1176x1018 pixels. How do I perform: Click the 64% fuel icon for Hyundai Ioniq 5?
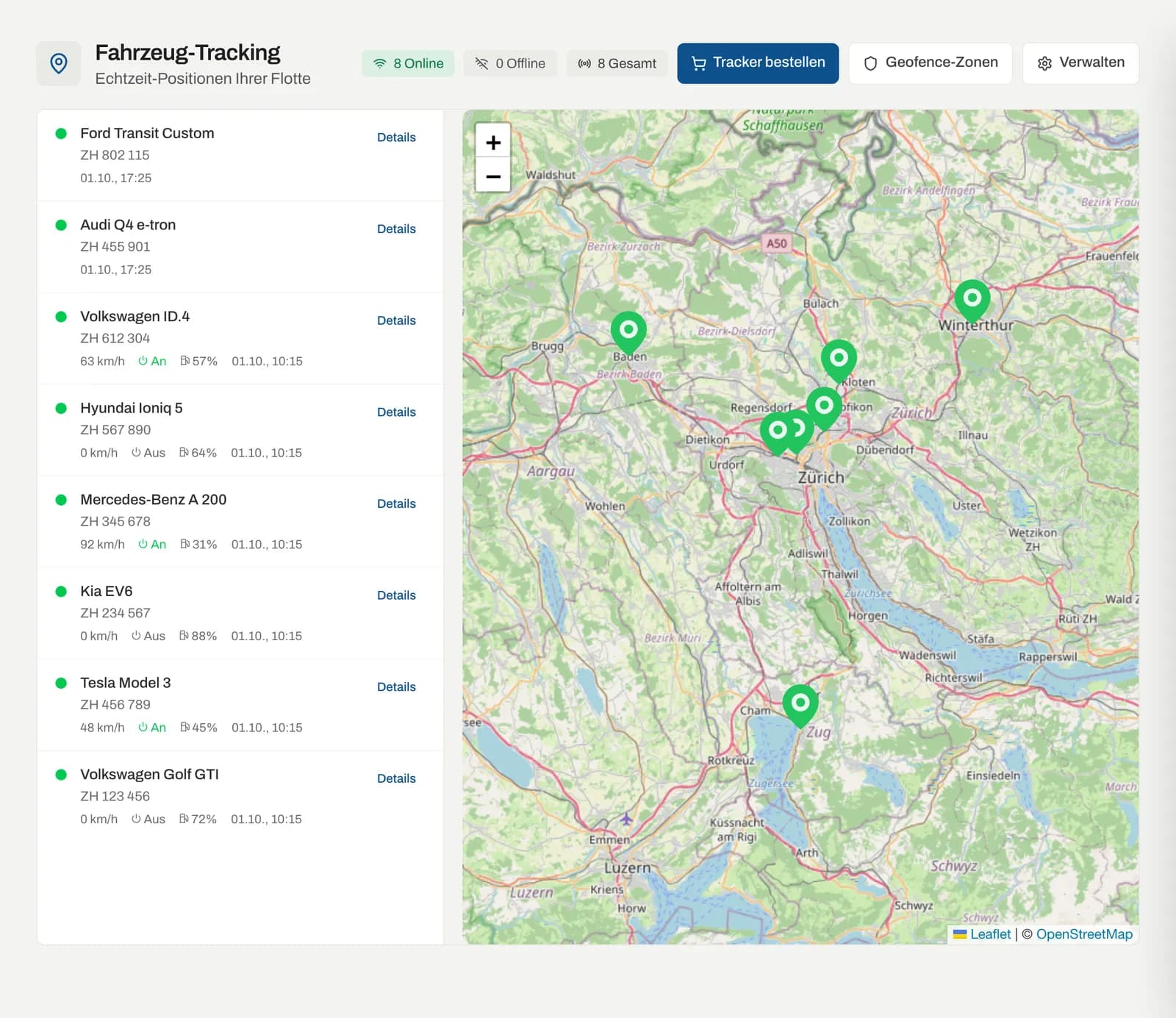point(184,453)
